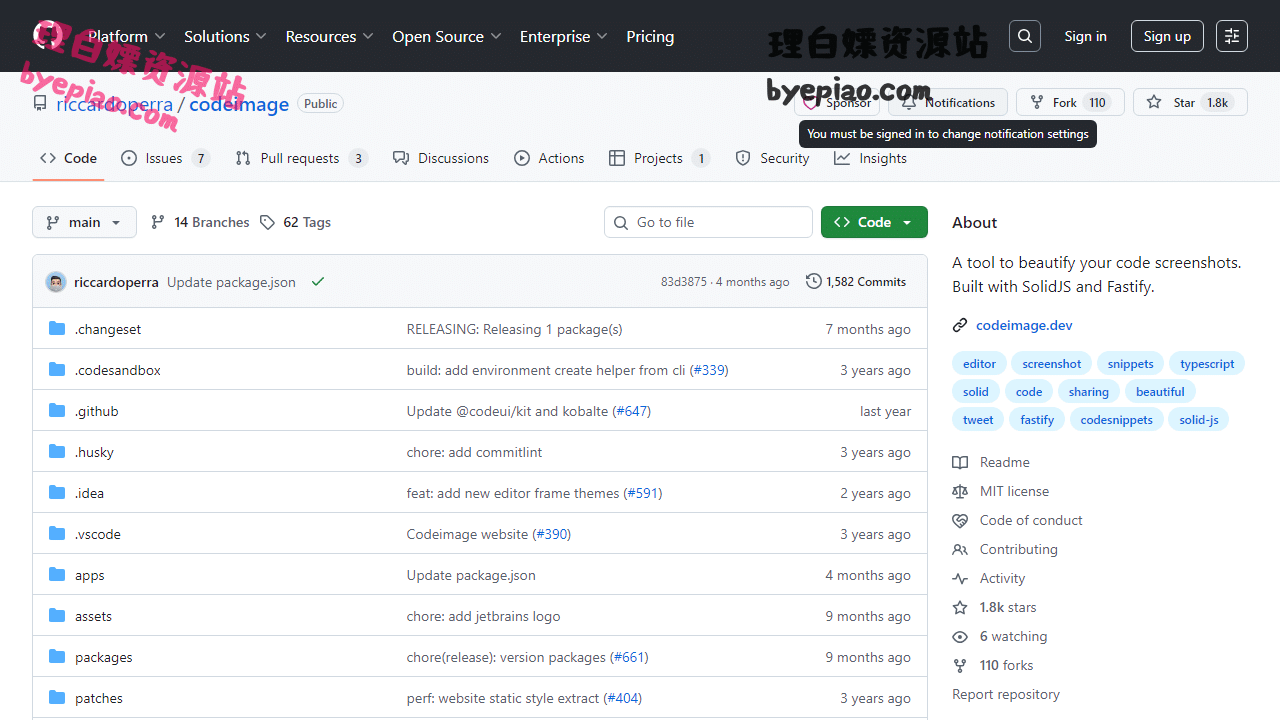Click the star icon on the Star button
The image size is (1280, 720).
point(1154,102)
